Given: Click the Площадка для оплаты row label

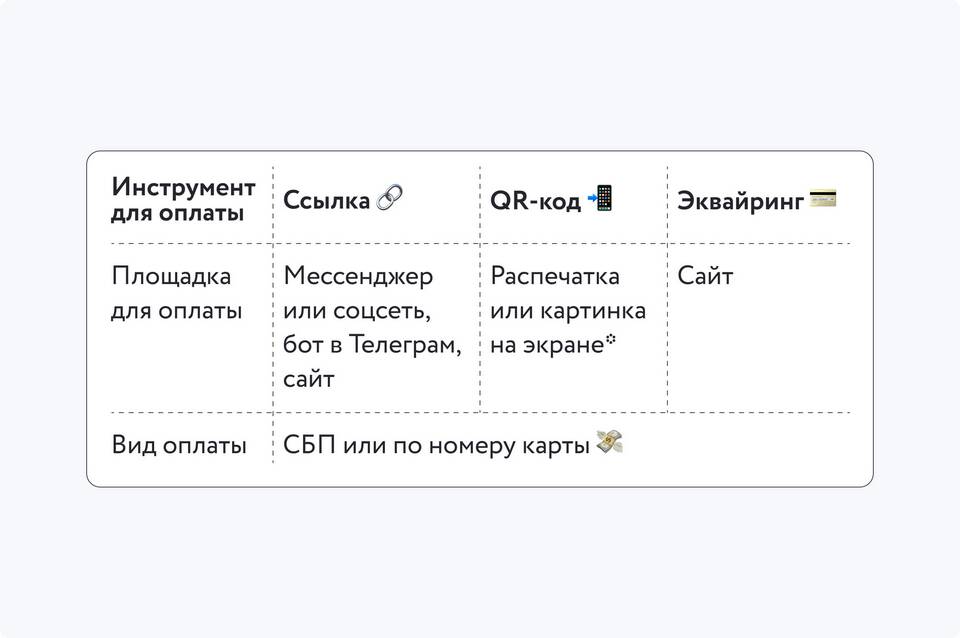Looking at the screenshot, I should (177, 293).
